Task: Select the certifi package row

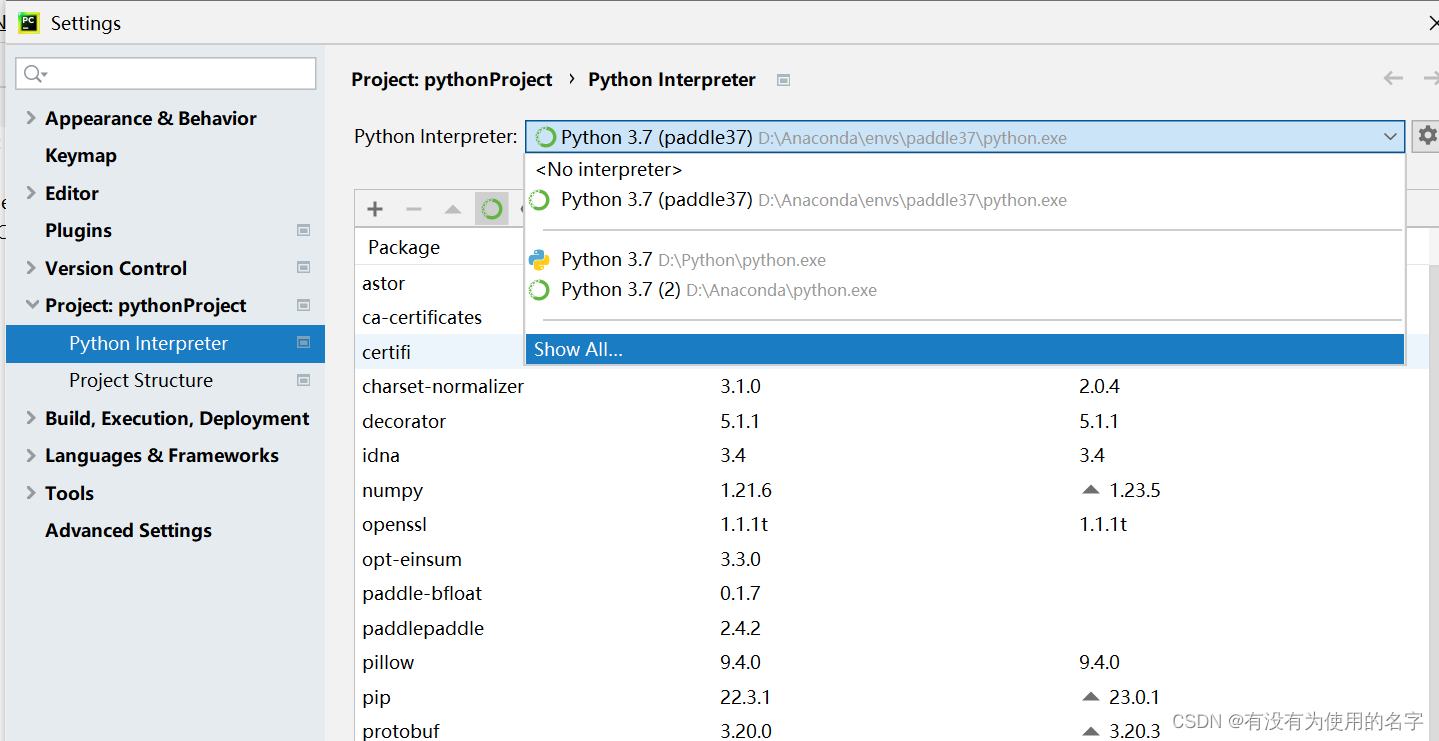Action: [440, 352]
